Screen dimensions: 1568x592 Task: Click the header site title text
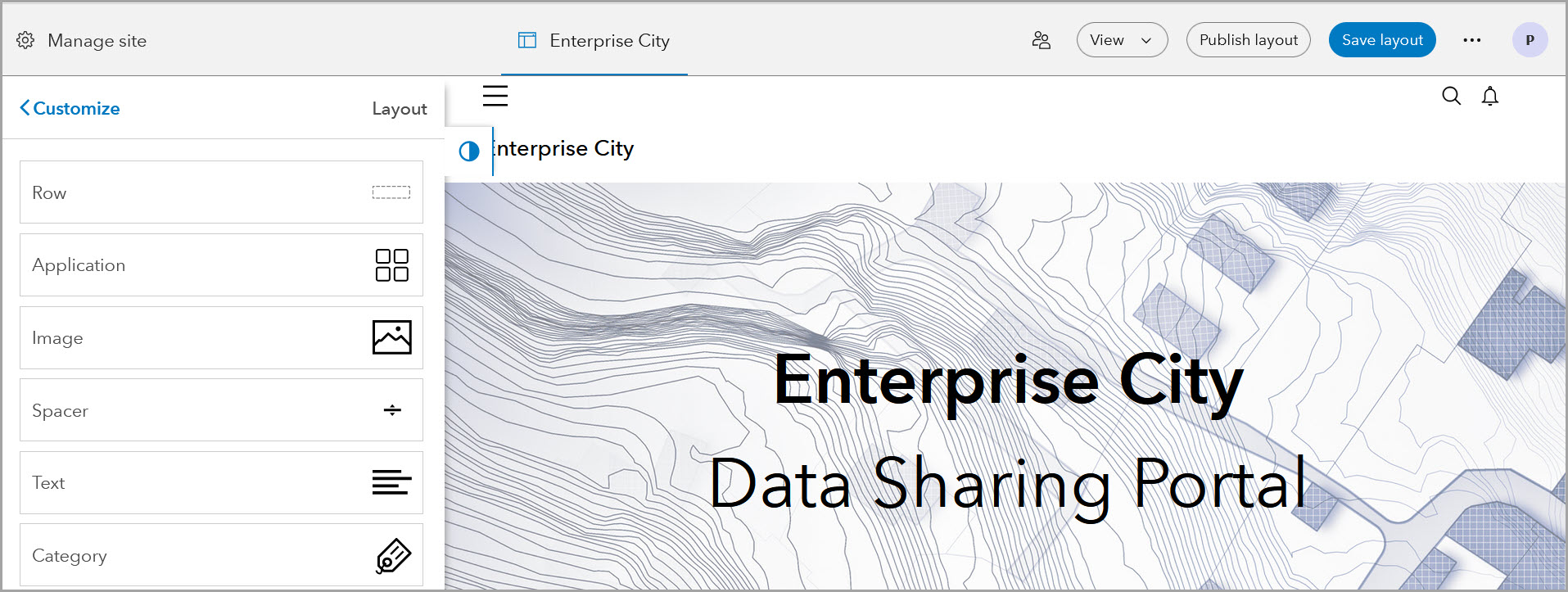point(563,149)
